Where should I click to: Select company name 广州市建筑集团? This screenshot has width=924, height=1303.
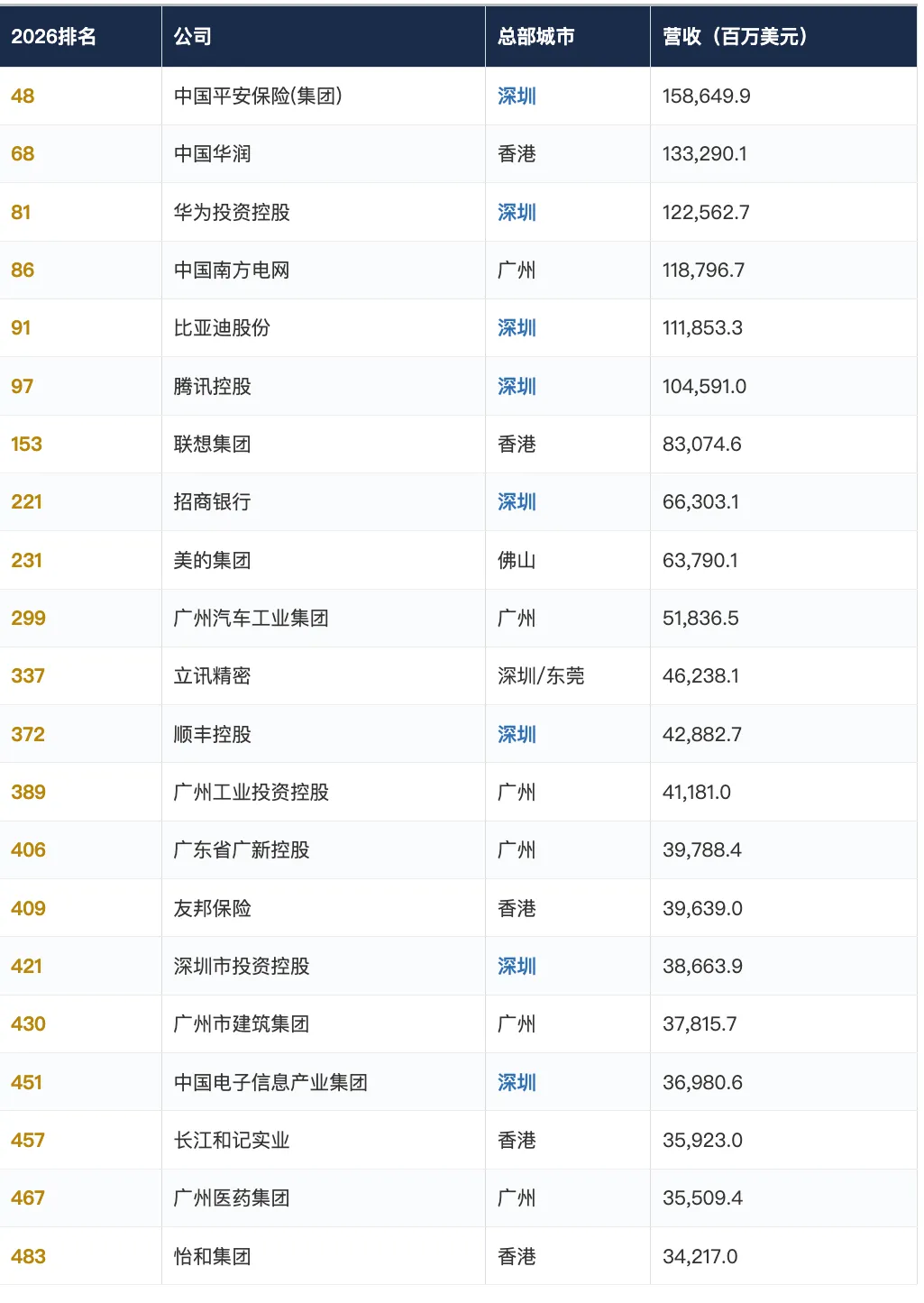tap(242, 1024)
